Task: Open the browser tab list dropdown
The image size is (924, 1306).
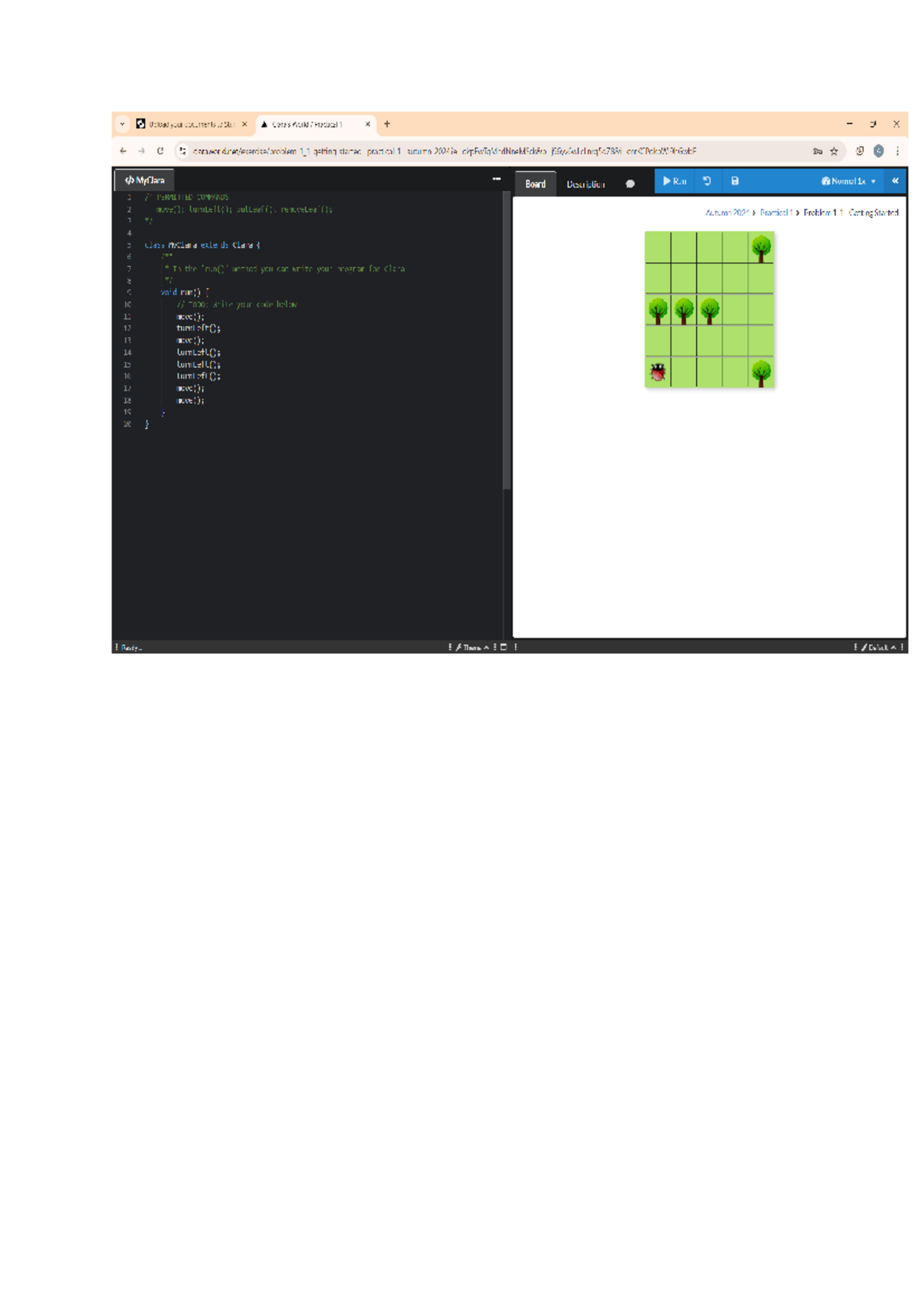Action: tap(122, 124)
